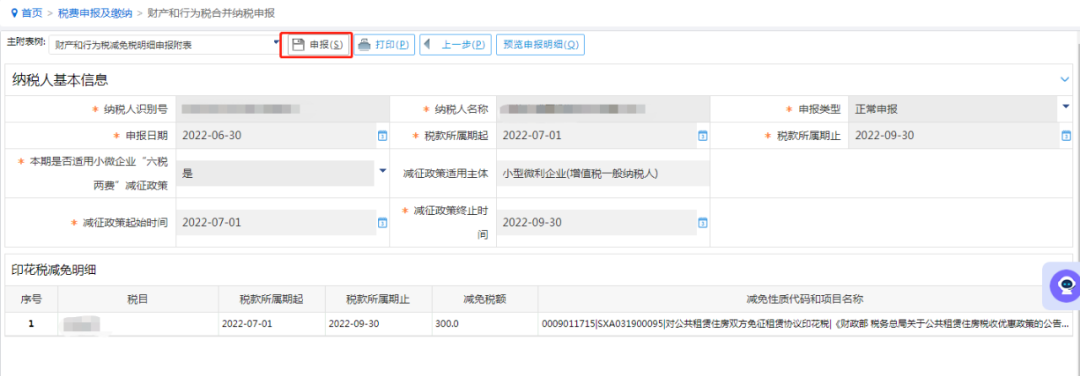Click the 申报 (submit) button
Viewport: 1080px width, 376px height.
tap(317, 45)
